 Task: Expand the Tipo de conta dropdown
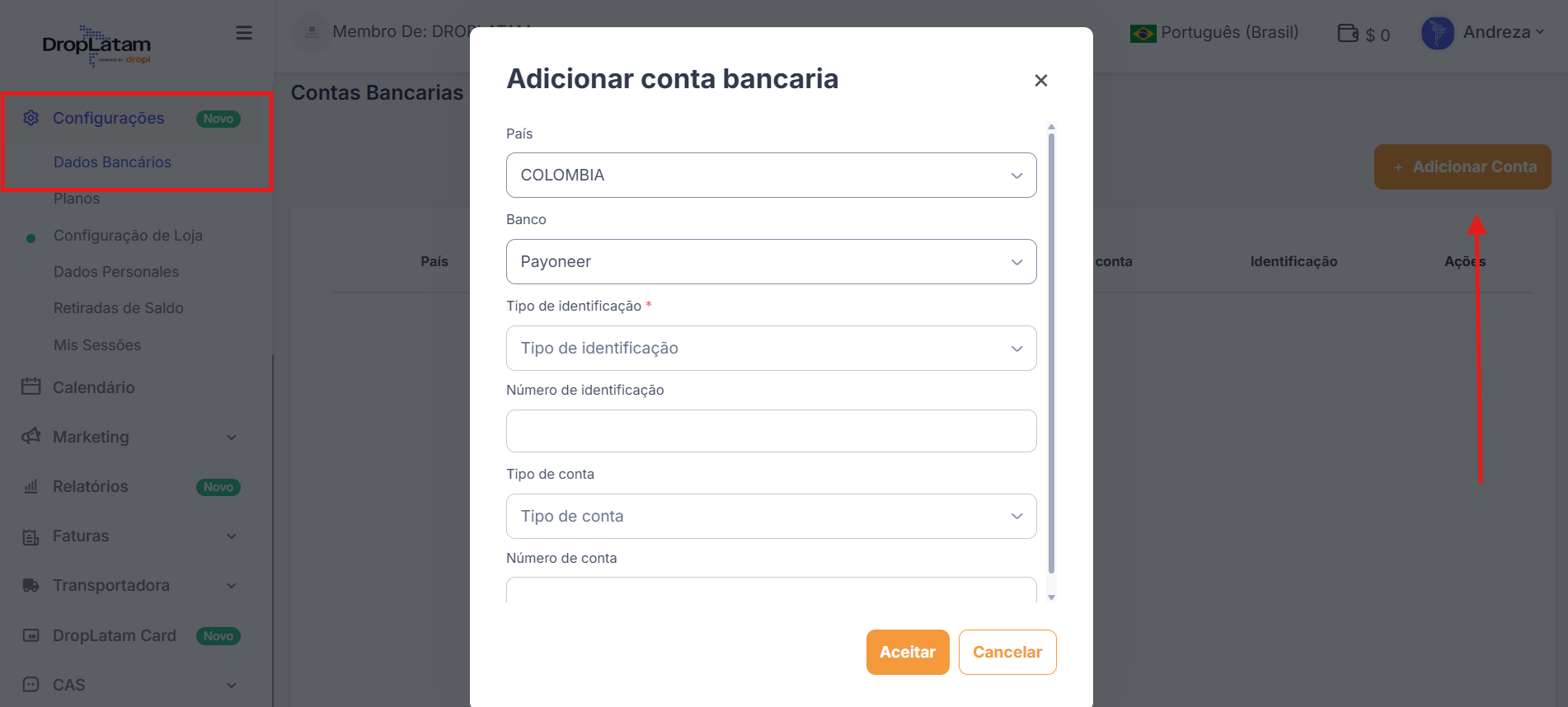click(x=771, y=516)
